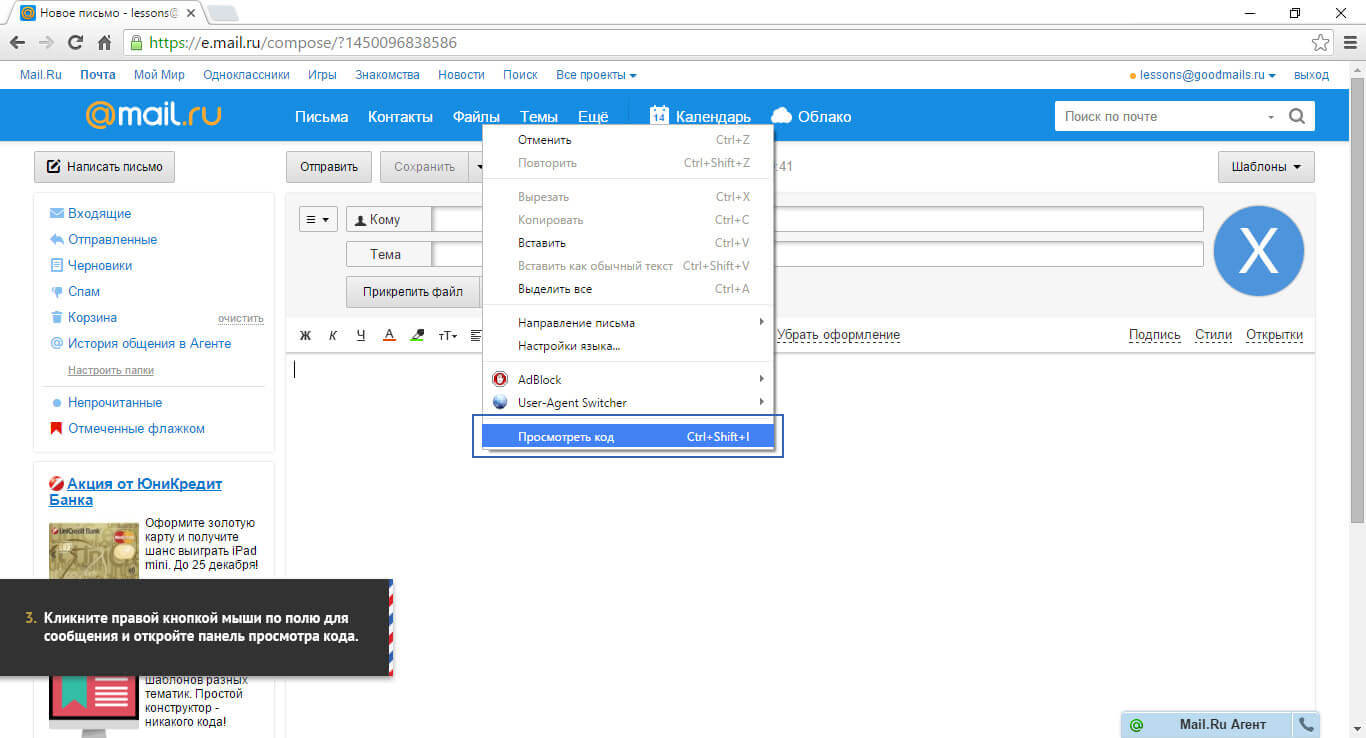Screen dimensions: 1366x738
Task: Open the Входящие inbox folder
Action: [x=99, y=214]
